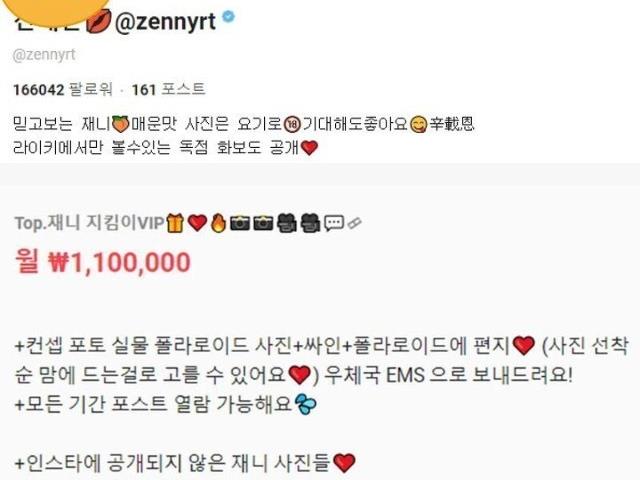Click the first camera emoji icon
640x480 pixels.
click(240, 223)
